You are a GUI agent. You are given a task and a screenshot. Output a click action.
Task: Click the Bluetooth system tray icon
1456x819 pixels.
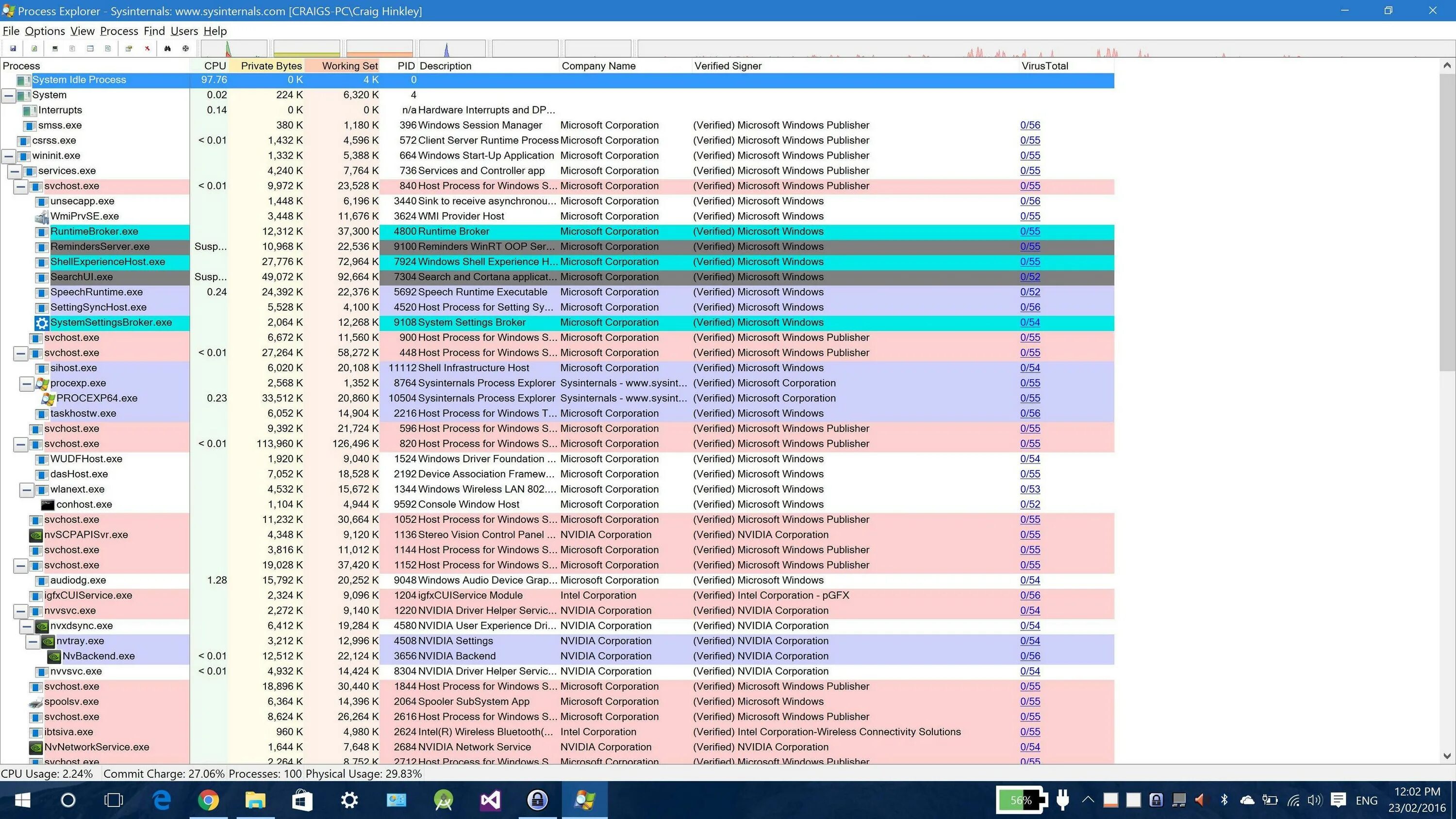click(x=1224, y=800)
